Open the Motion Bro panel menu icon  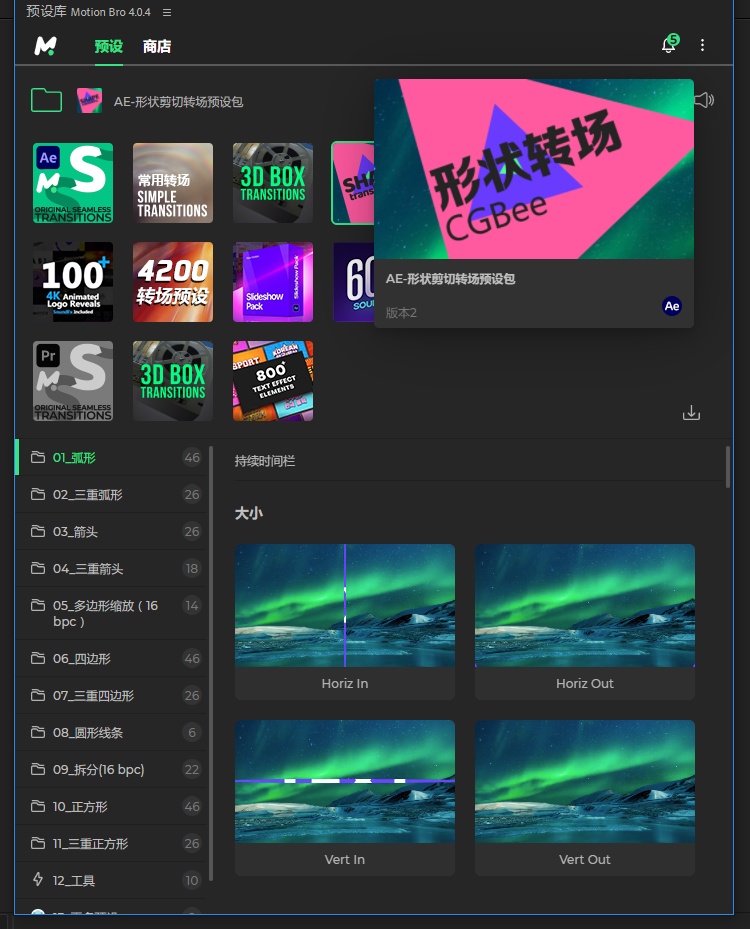(167, 12)
